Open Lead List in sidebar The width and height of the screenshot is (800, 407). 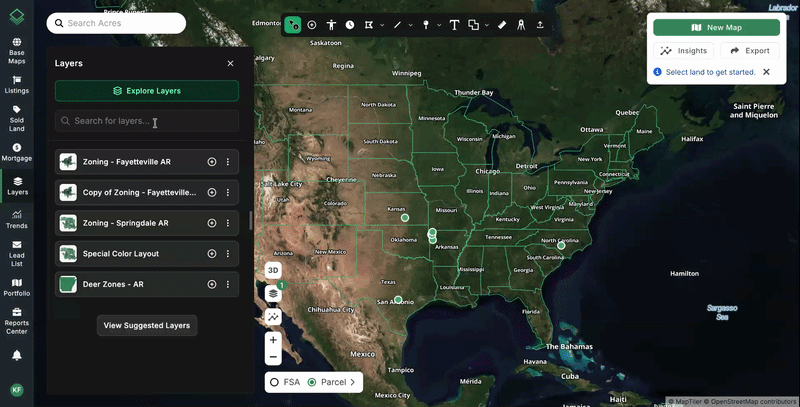(17, 253)
